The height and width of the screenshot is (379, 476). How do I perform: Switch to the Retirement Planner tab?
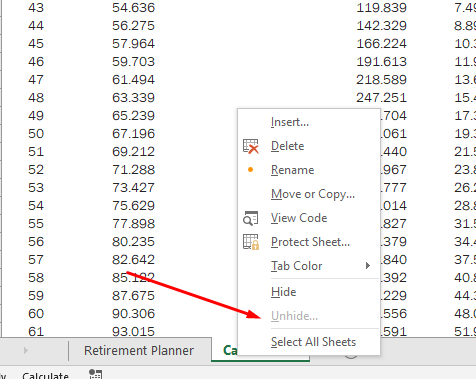click(x=139, y=350)
